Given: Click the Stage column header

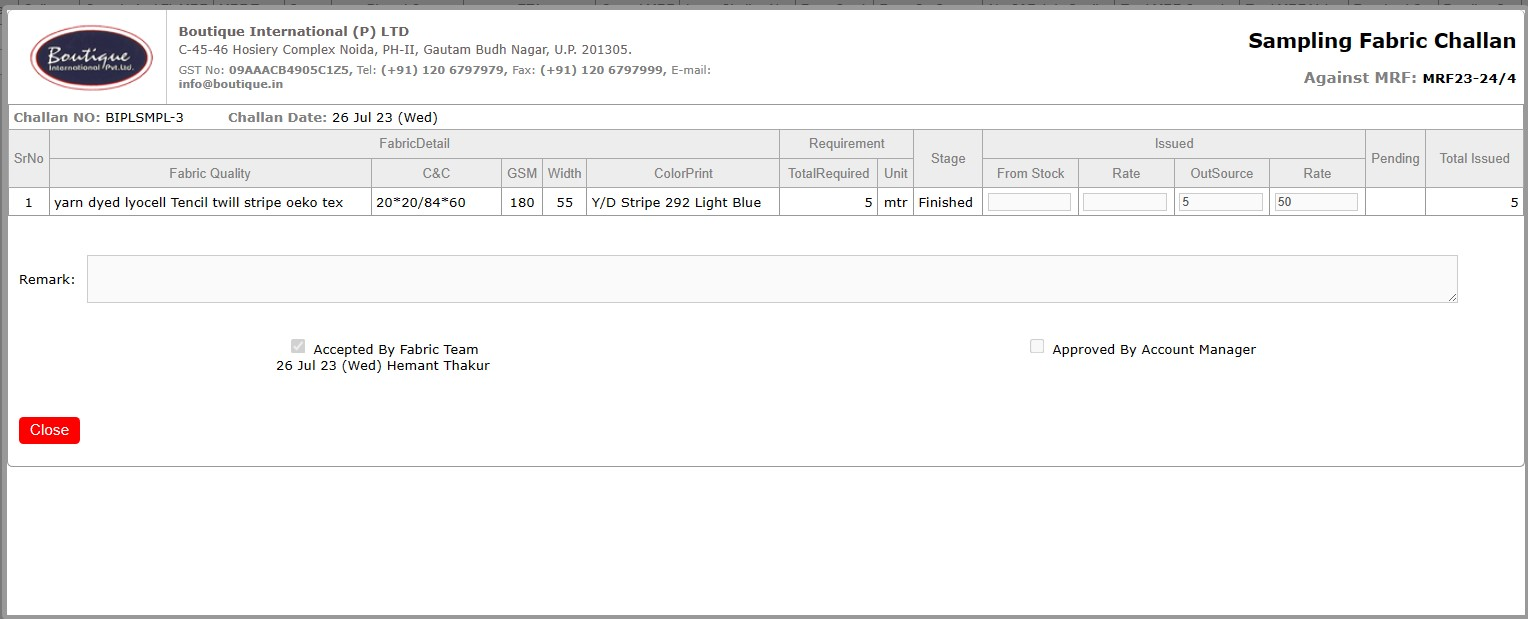Looking at the screenshot, I should pos(948,158).
